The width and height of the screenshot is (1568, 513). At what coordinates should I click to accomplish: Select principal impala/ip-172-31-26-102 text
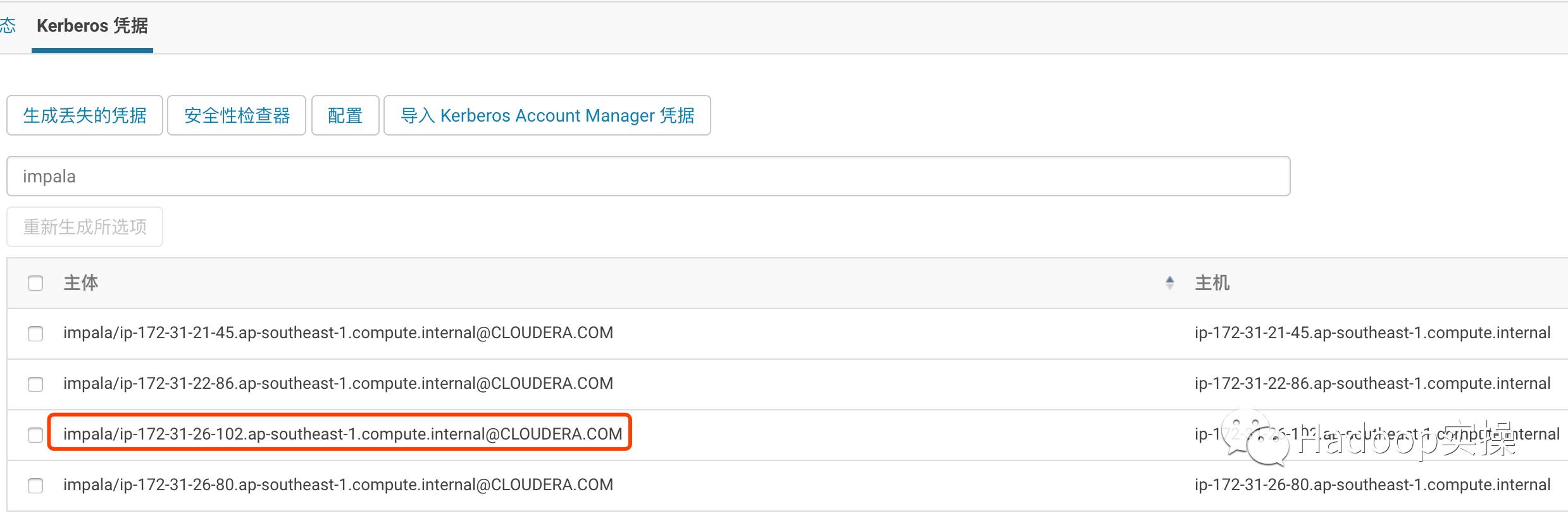tap(342, 434)
